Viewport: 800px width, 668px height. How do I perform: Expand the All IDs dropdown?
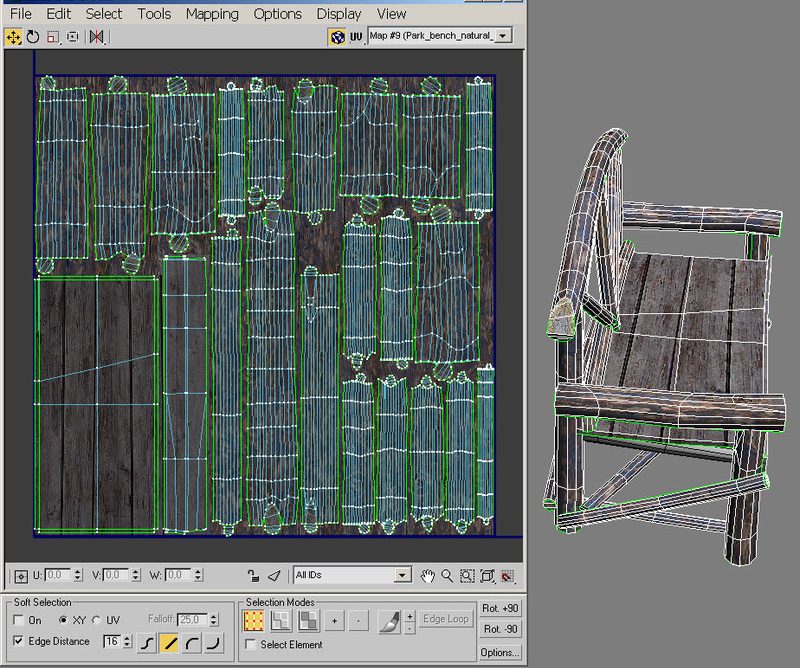point(401,575)
